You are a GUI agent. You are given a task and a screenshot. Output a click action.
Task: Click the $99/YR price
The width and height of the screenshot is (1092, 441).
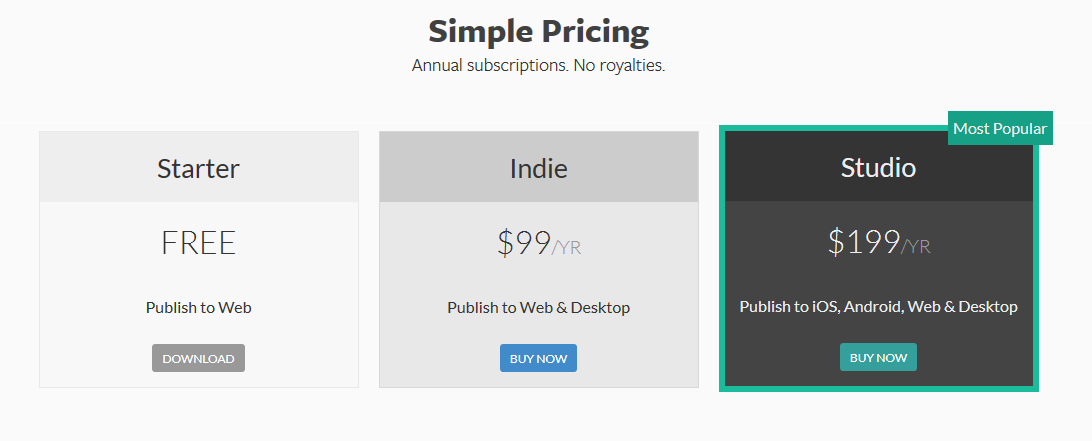(538, 243)
